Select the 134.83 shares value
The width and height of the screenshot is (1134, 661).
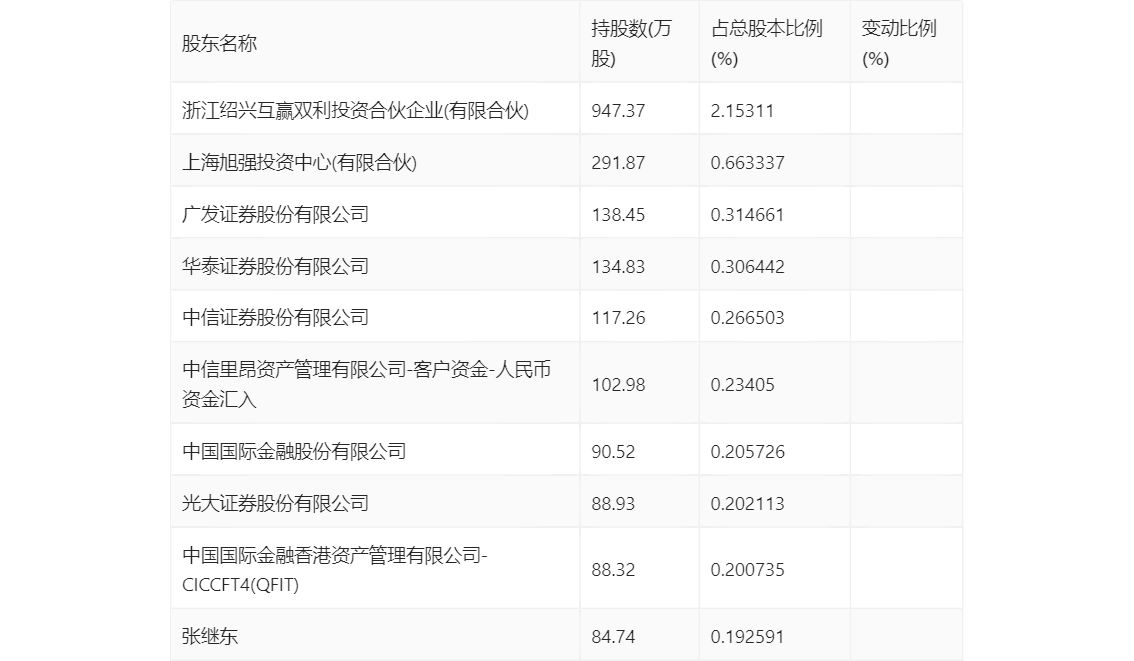pos(618,267)
